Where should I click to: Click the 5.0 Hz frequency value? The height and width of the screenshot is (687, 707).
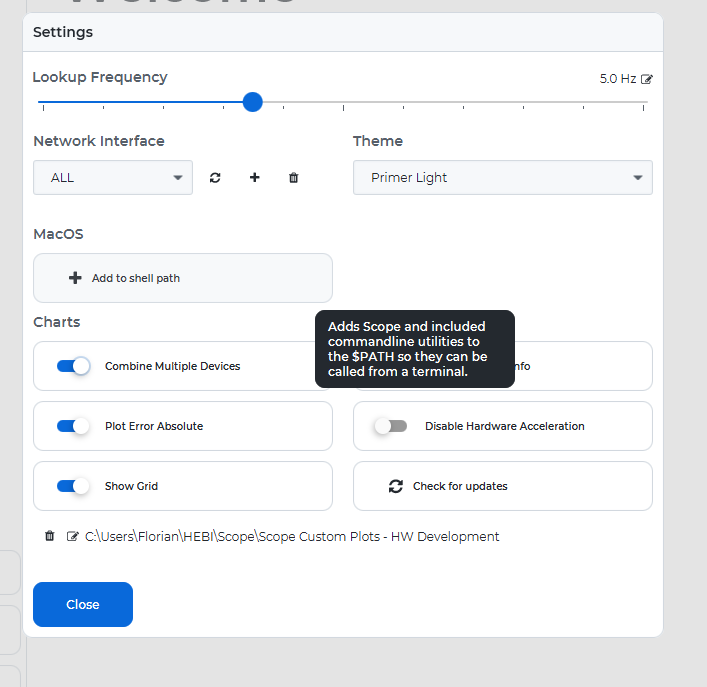[x=617, y=79]
